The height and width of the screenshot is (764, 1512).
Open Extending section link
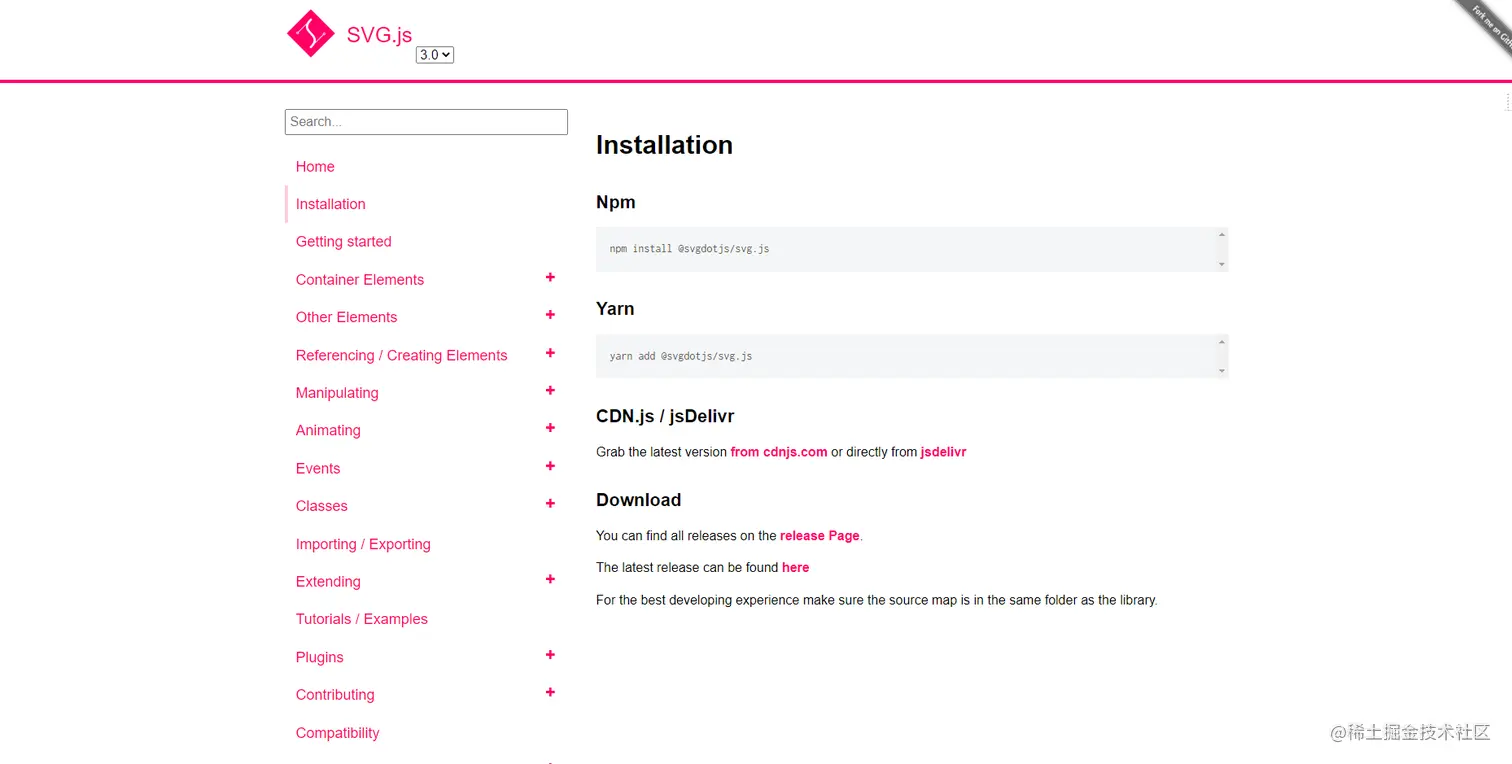(x=328, y=582)
